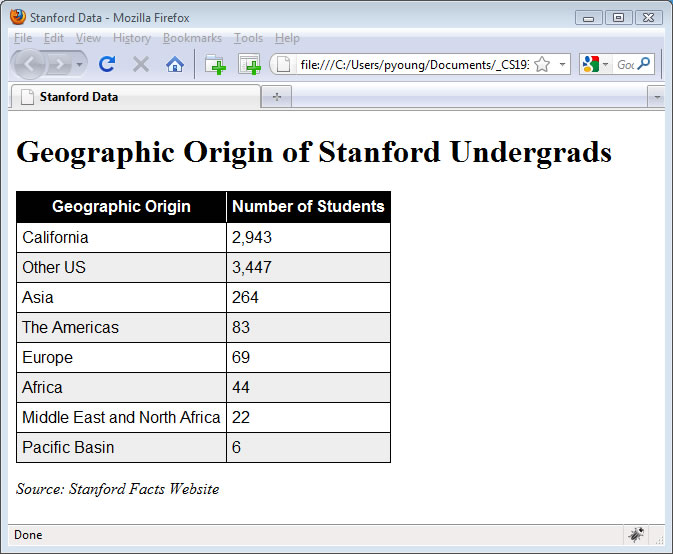The width and height of the screenshot is (673, 554).
Task: Open the address bar history dropdown arrow
Action: [x=562, y=65]
